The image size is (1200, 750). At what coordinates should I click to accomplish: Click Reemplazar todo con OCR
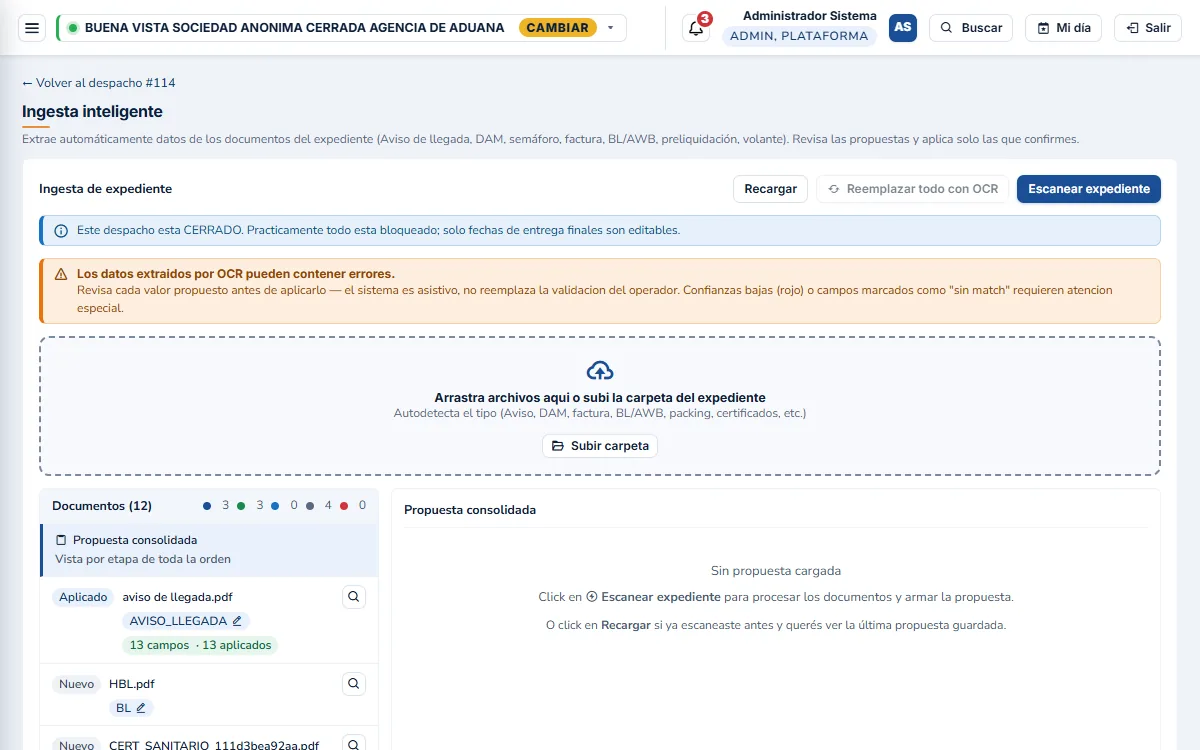912,189
